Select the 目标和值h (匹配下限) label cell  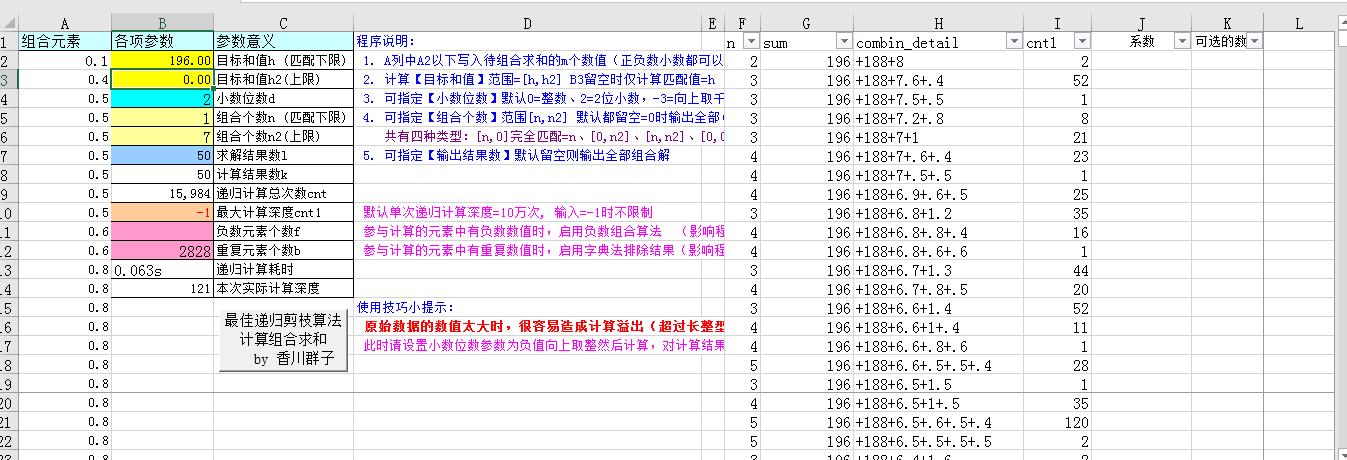[283, 60]
